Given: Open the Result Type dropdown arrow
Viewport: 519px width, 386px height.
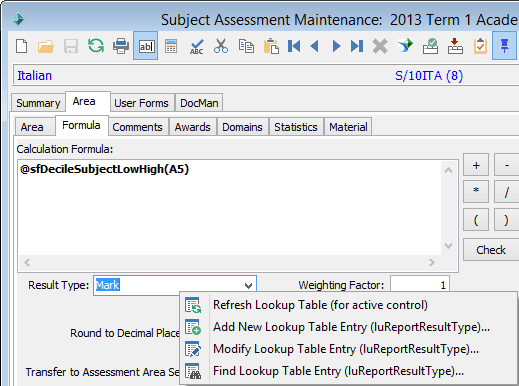Looking at the screenshot, I should tap(248, 285).
